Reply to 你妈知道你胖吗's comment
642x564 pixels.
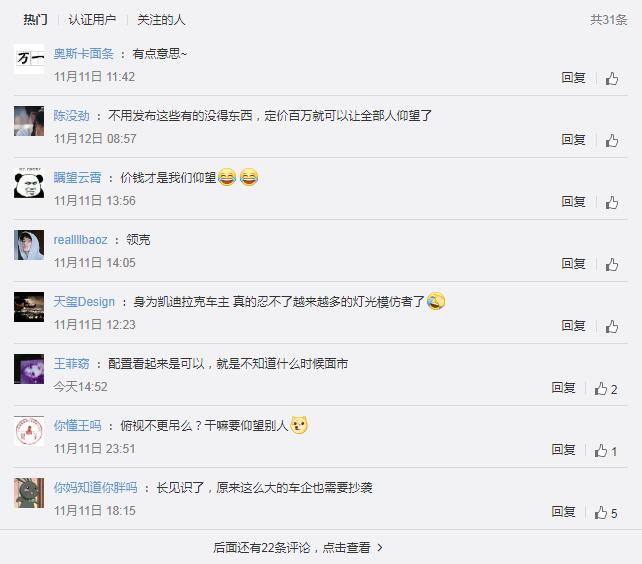(x=563, y=512)
